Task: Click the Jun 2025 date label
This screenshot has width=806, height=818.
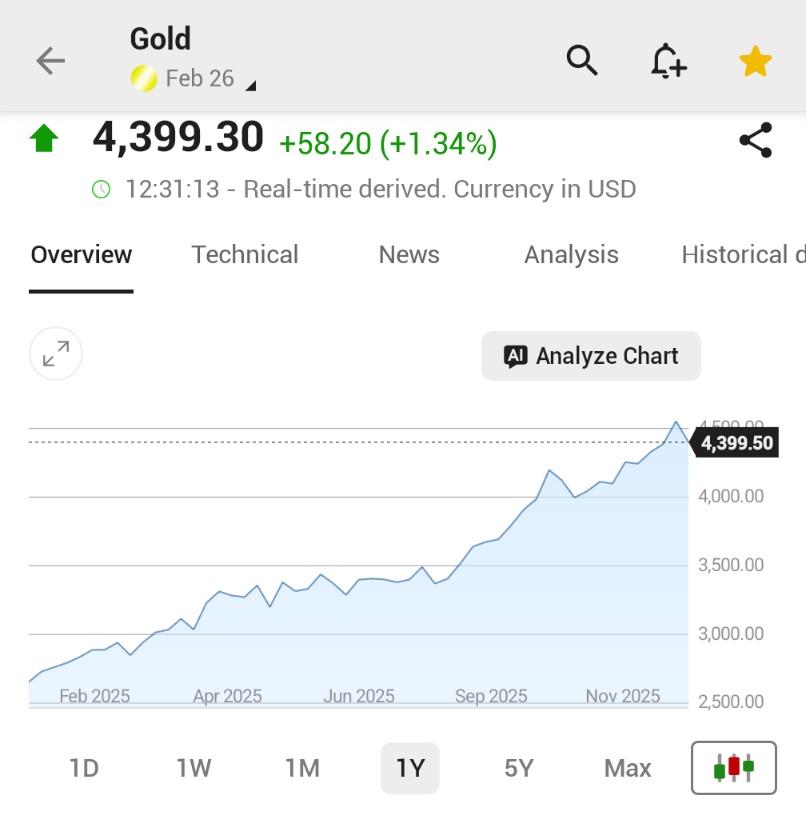Action: pos(359,696)
